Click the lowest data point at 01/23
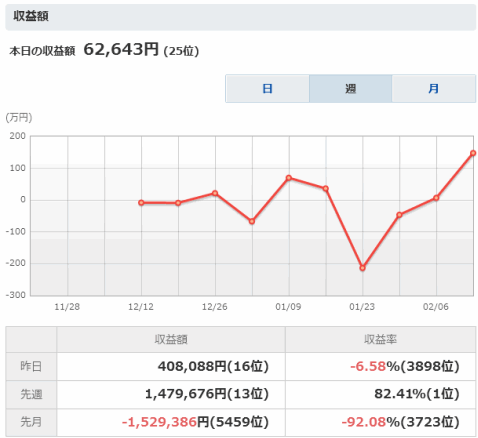Image resolution: width=478 pixels, height=438 pixels. pos(363,268)
